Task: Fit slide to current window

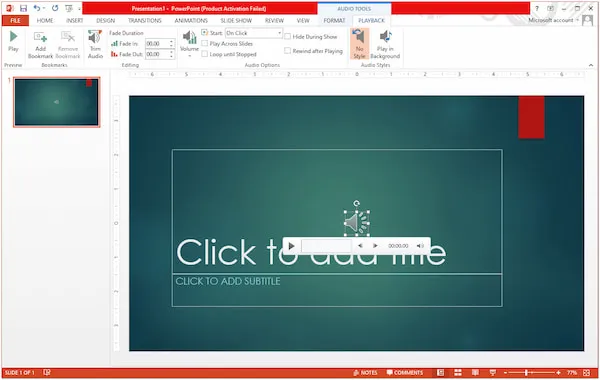Action: [587, 373]
